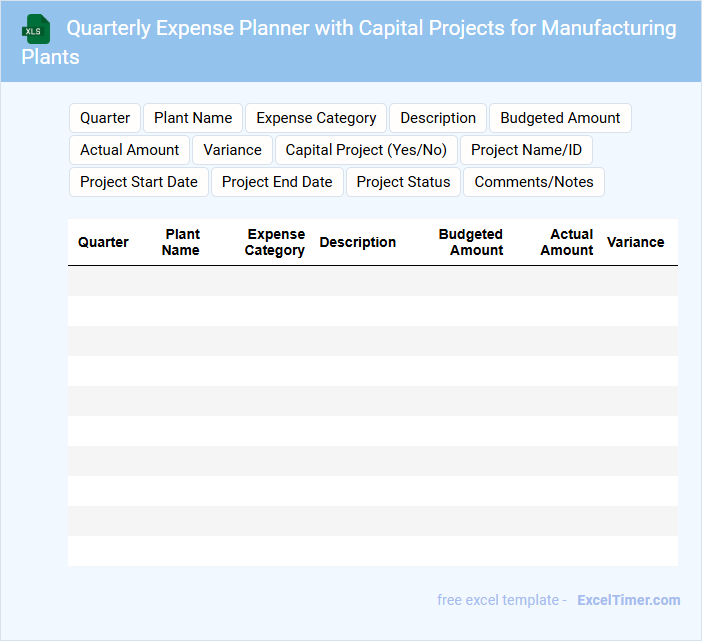Select the Project Start Date chip
This screenshot has height=641, width=702.
(x=139, y=182)
